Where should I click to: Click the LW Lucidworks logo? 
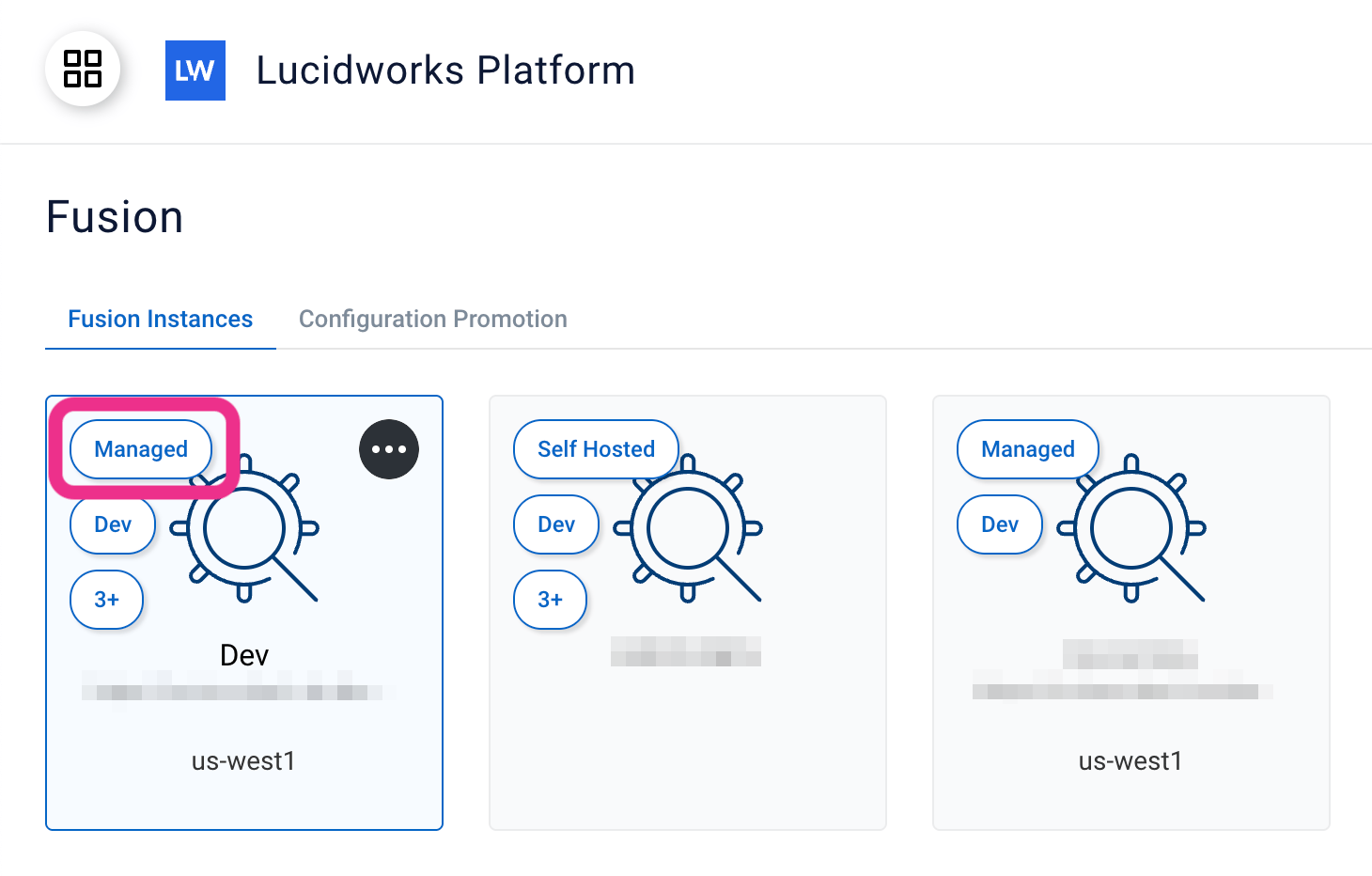pyautogui.click(x=195, y=70)
